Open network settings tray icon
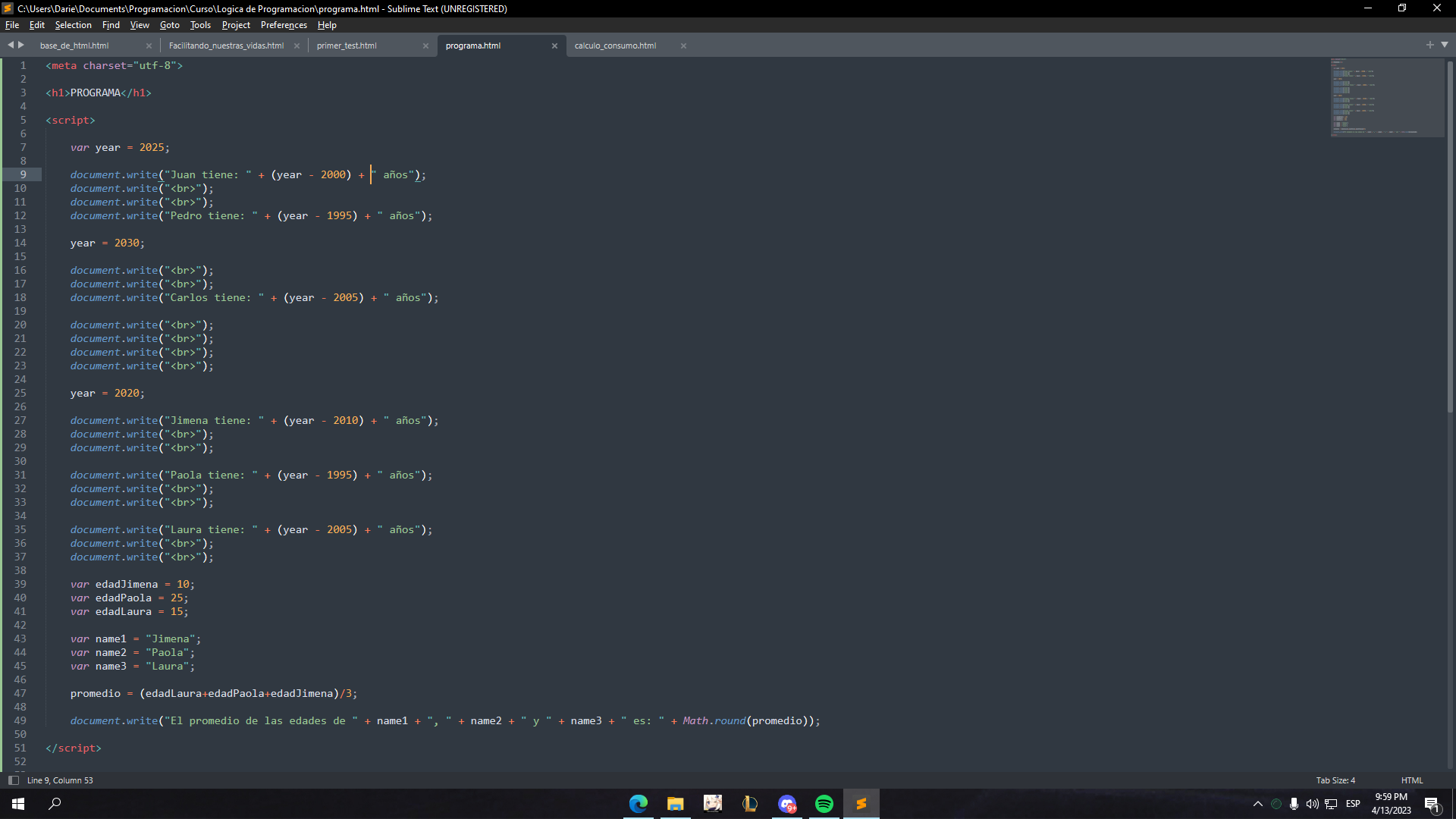1456x819 pixels. (x=1331, y=804)
